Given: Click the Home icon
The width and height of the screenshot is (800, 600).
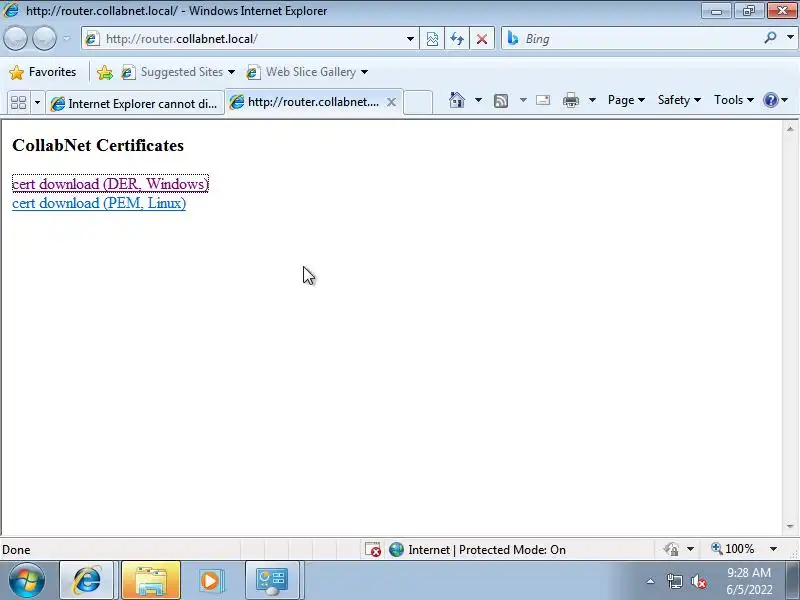Looking at the screenshot, I should coord(457,100).
